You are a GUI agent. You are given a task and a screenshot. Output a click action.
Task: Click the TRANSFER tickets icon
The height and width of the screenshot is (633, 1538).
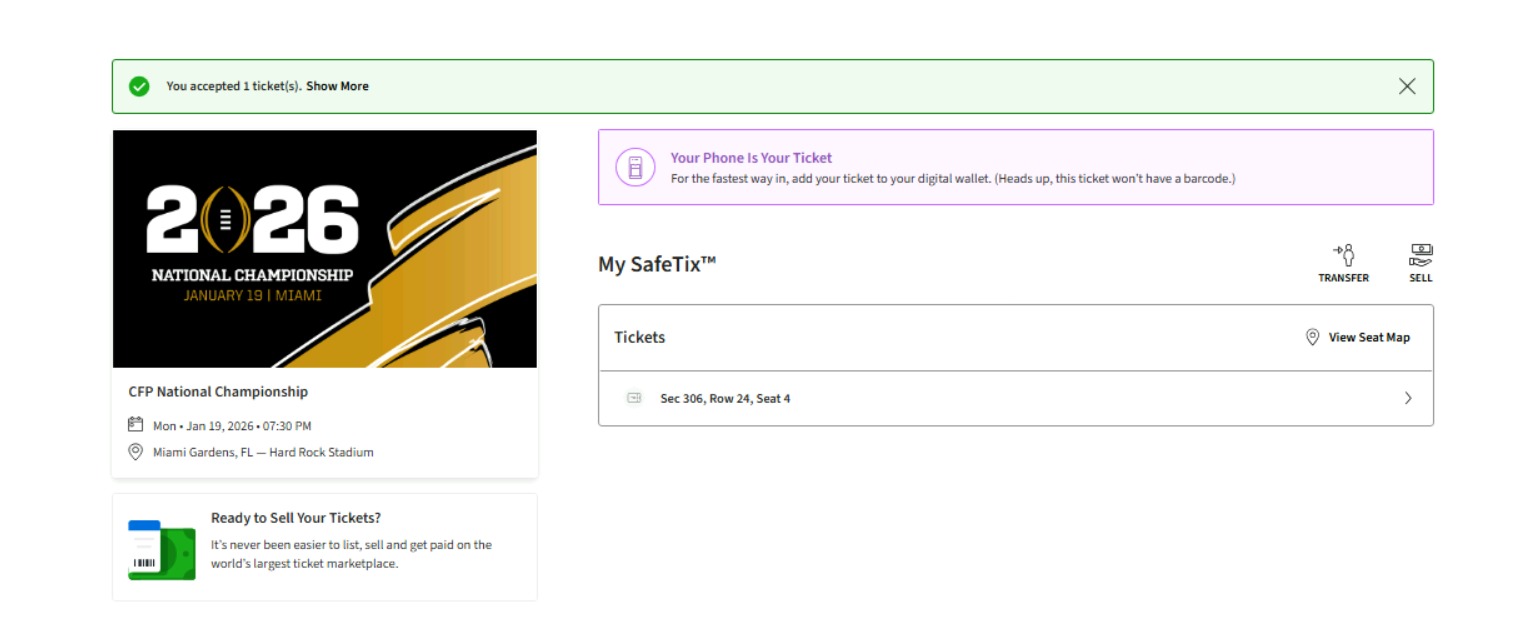coord(1343,255)
